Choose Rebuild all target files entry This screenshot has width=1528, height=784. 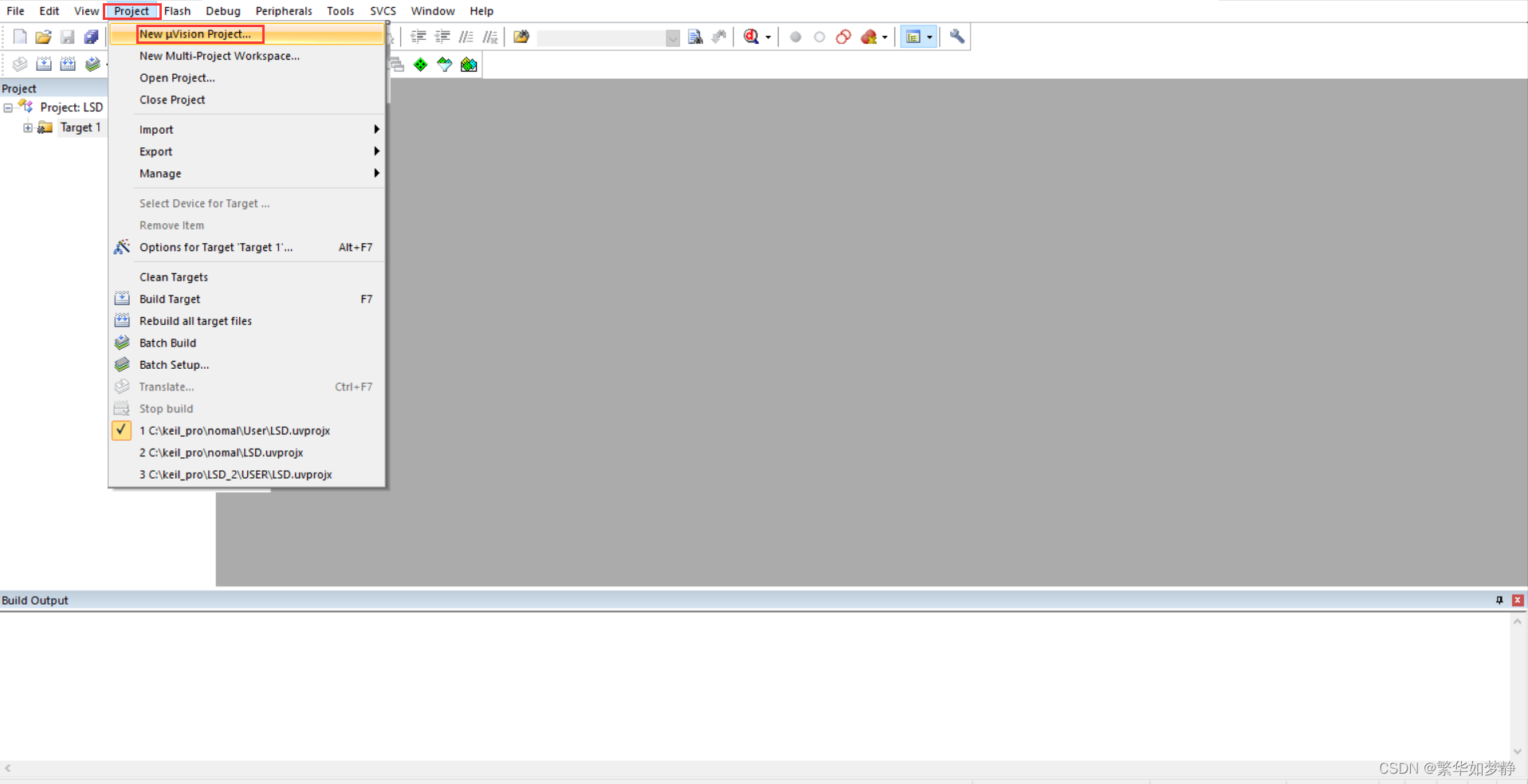(x=247, y=320)
